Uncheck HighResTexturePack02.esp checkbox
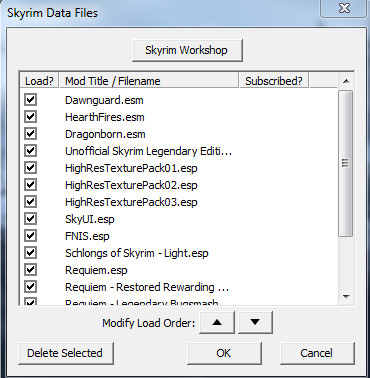Screen dimensions: 370x378 (30, 185)
